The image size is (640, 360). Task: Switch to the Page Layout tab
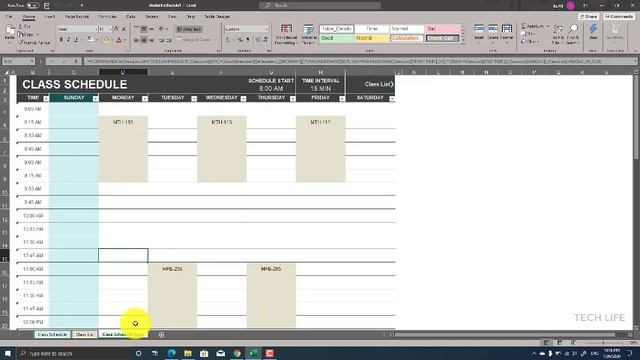click(x=77, y=17)
